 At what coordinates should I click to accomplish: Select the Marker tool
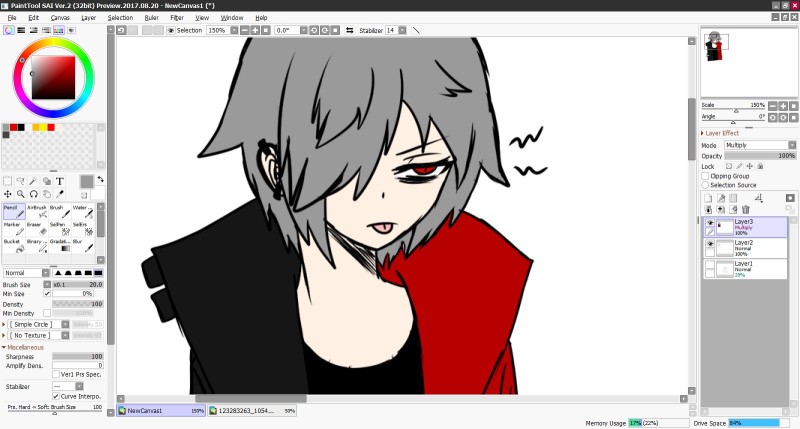[14, 228]
